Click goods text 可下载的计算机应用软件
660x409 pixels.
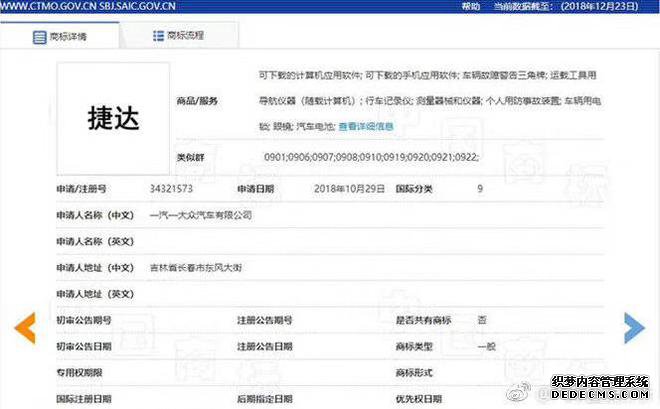[310, 75]
